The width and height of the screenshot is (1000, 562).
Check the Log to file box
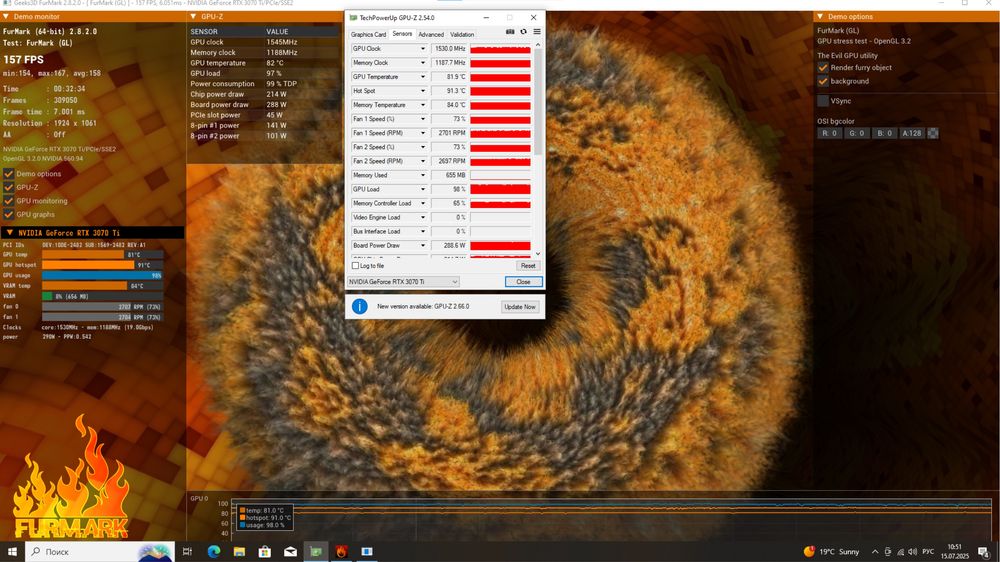tap(355, 265)
